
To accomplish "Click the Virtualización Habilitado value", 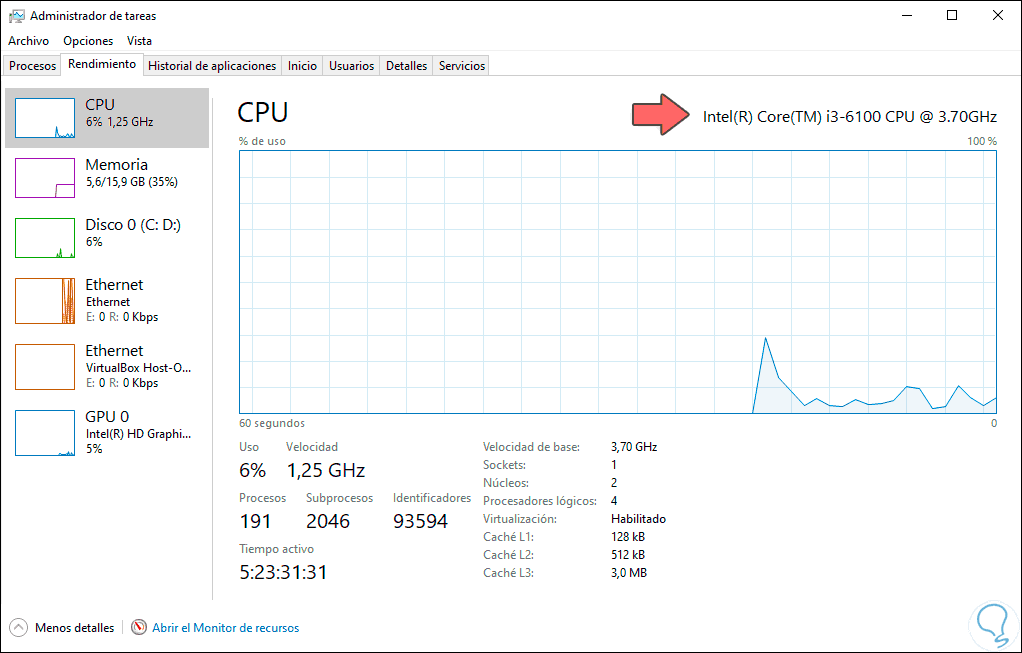I will pos(638,519).
